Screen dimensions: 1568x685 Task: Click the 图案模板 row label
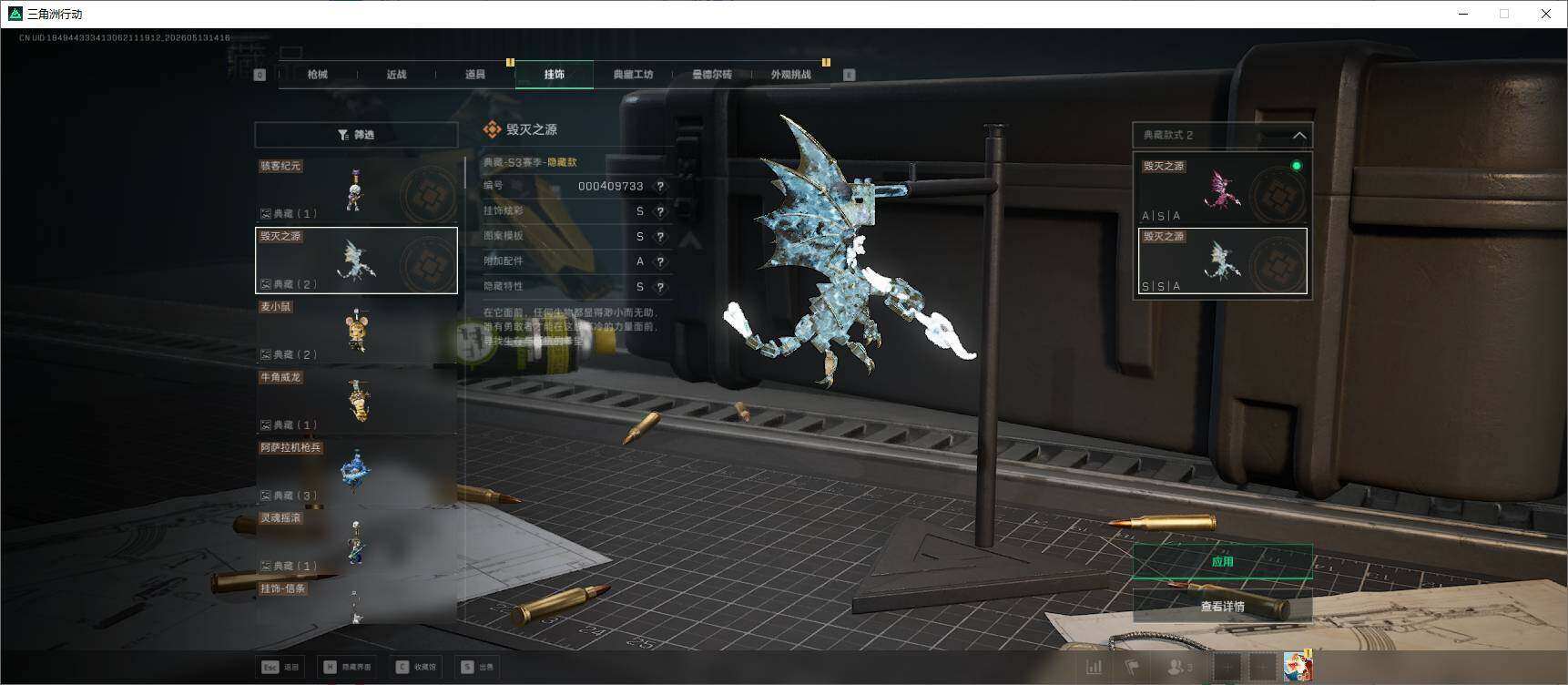pyautogui.click(x=504, y=237)
